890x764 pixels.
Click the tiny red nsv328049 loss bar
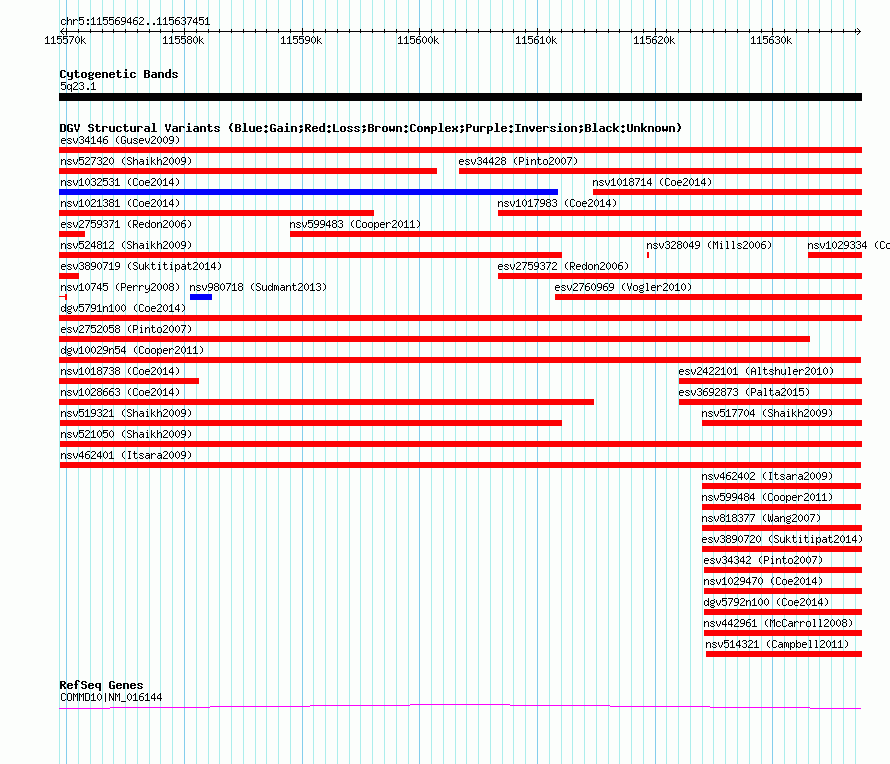[x=648, y=255]
